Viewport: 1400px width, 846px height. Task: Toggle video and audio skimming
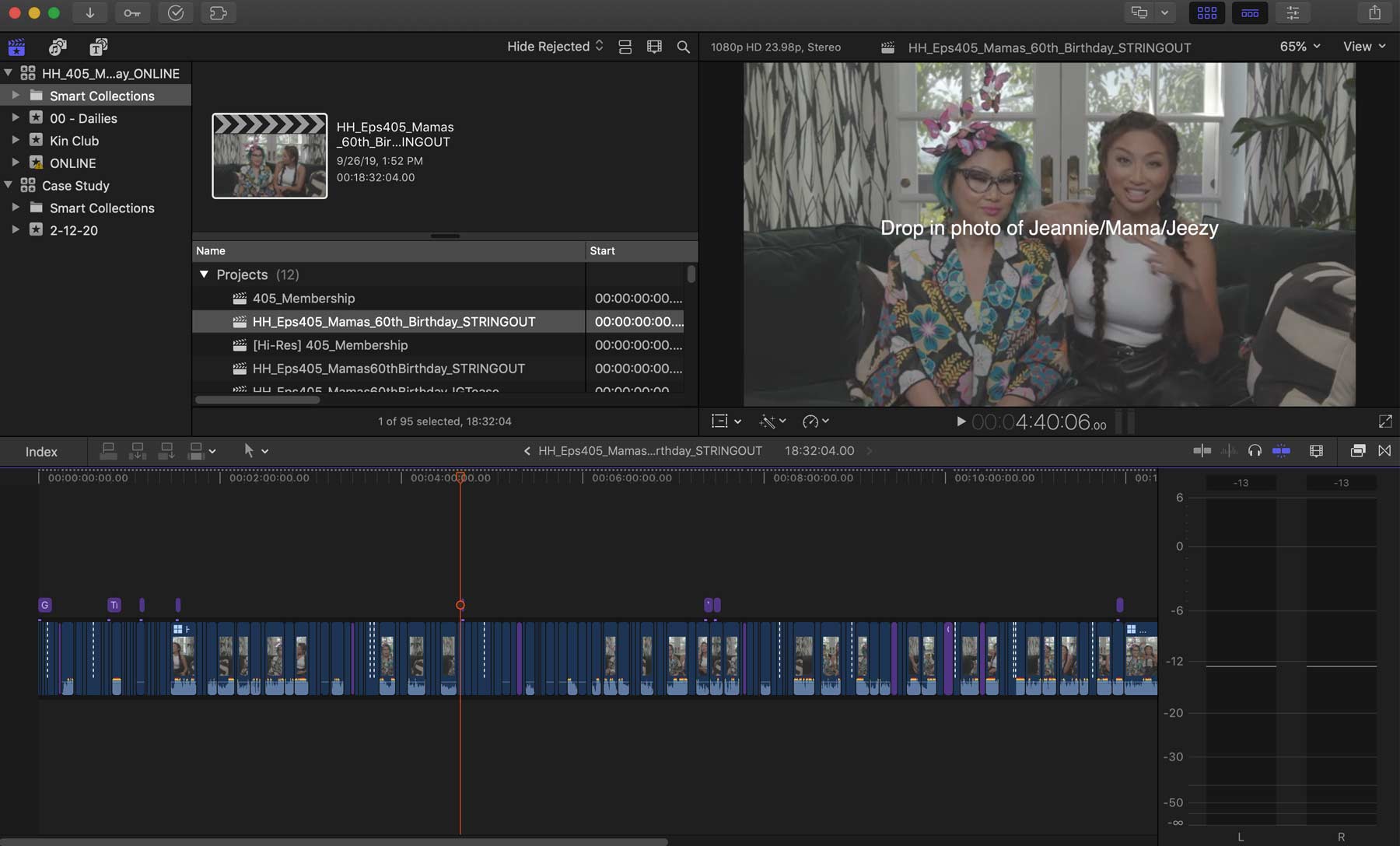tap(1202, 451)
